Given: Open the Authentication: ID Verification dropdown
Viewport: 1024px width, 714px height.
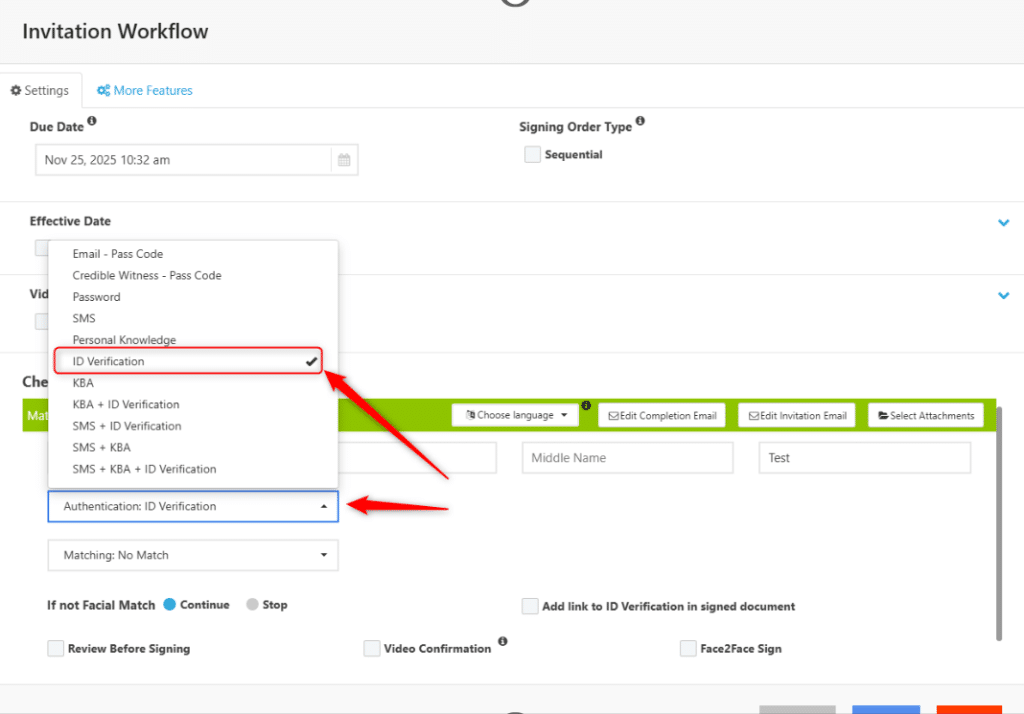Looking at the screenshot, I should click(192, 506).
